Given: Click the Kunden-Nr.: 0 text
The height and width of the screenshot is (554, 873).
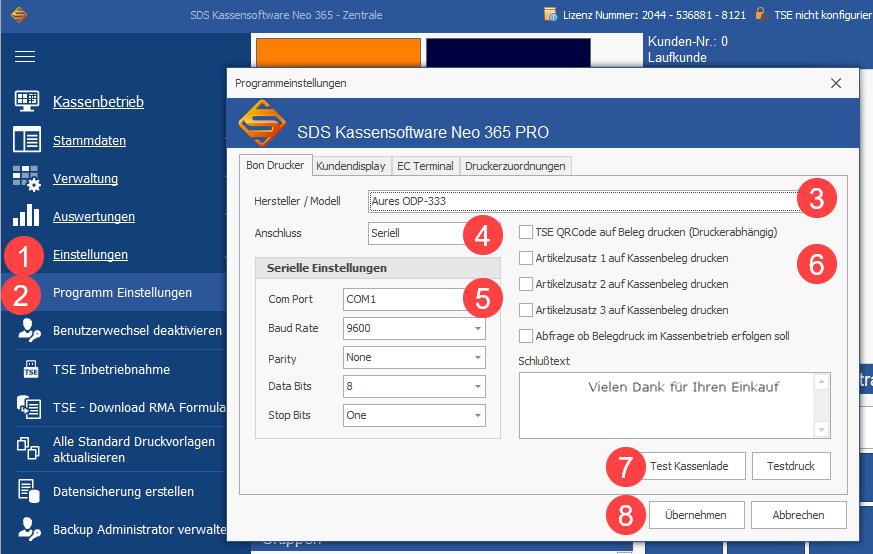Looking at the screenshot, I should (688, 41).
